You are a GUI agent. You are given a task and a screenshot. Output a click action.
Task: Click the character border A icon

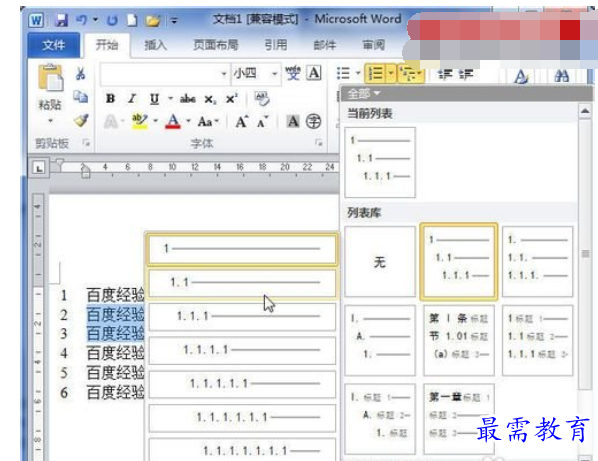[x=314, y=72]
